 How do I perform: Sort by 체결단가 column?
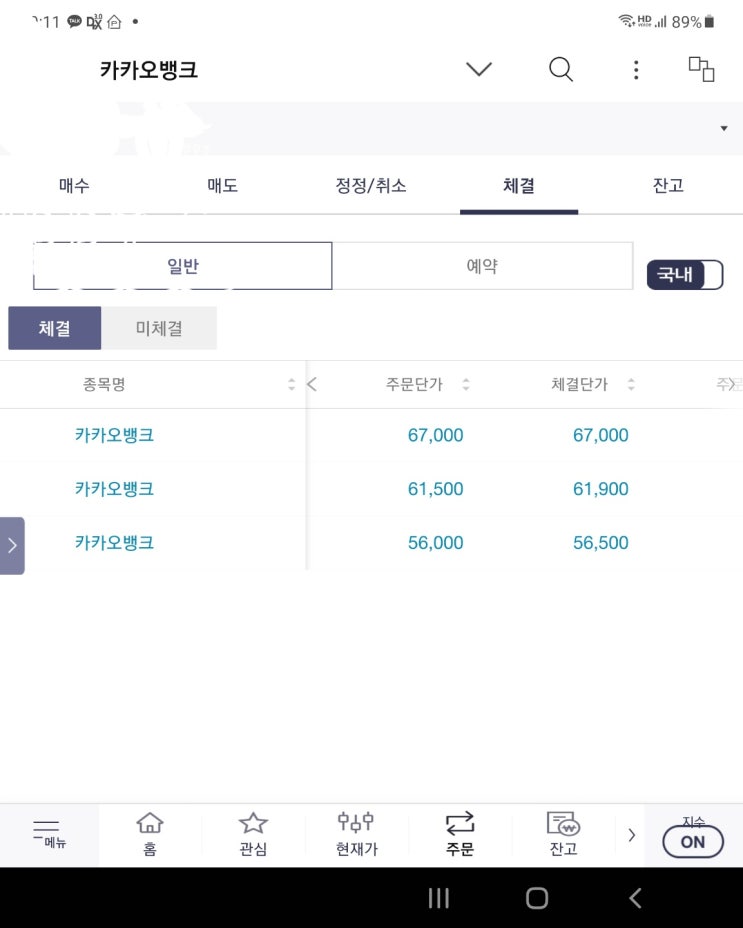coord(631,384)
